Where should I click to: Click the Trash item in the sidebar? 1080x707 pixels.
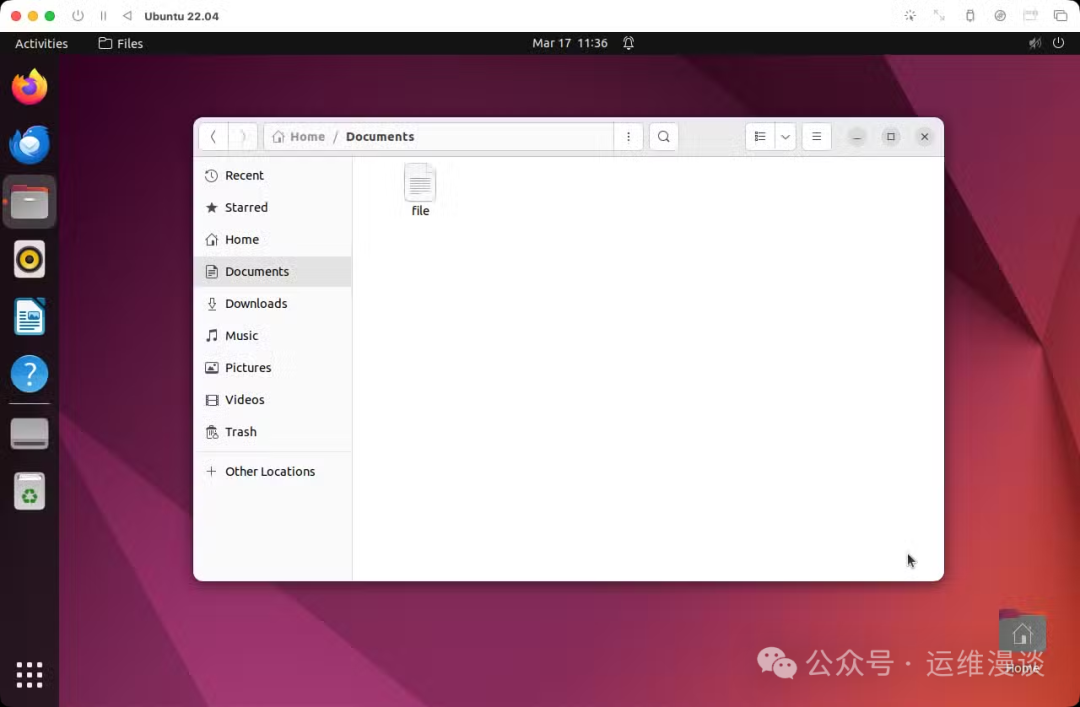[240, 431]
